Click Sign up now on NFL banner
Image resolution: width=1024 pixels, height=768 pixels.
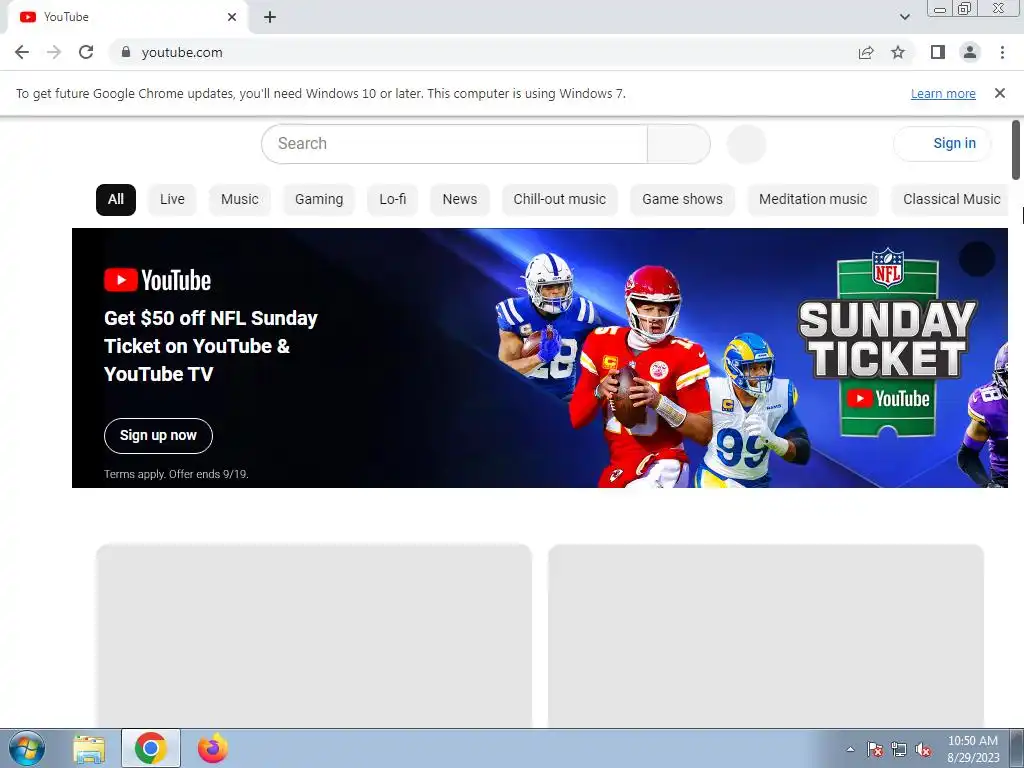158,436
